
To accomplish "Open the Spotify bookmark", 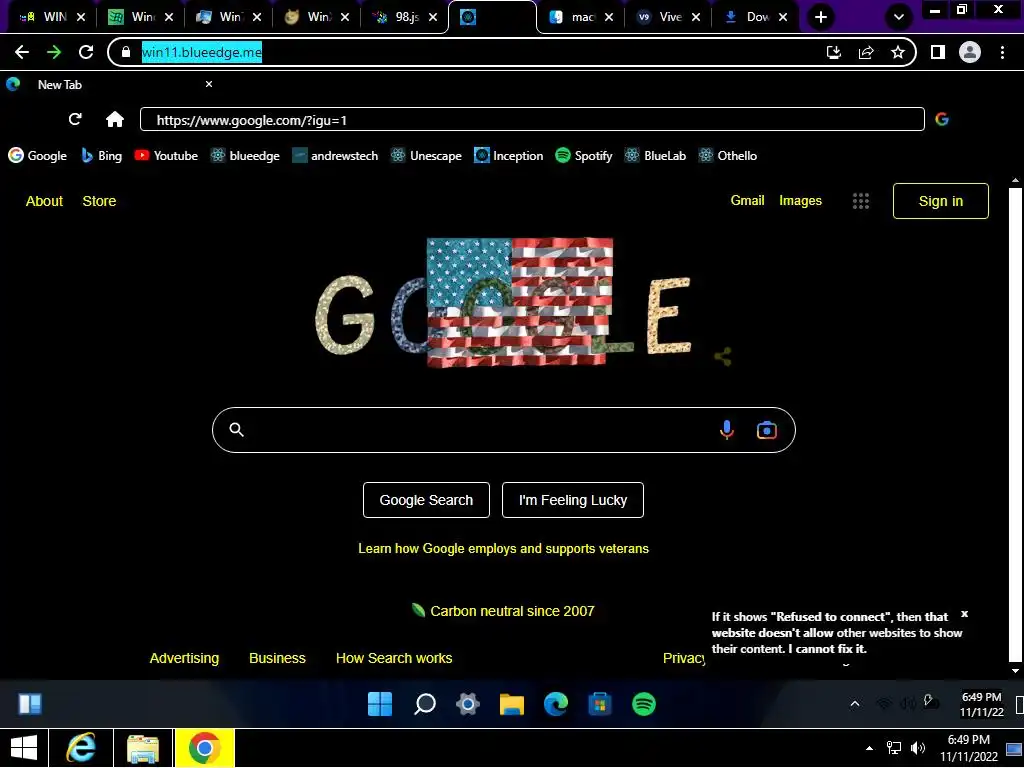I will (584, 155).
